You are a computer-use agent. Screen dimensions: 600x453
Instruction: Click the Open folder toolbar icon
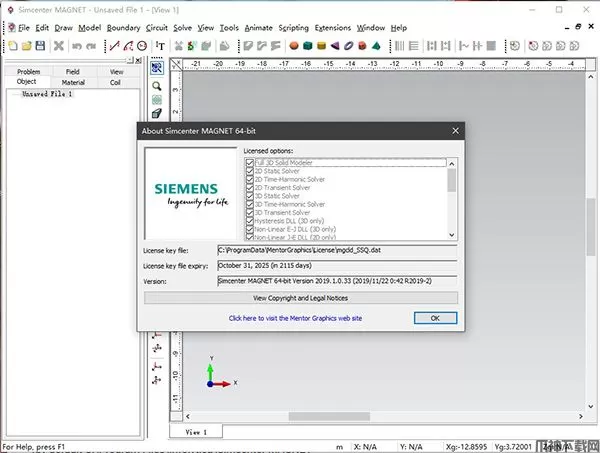pos(25,46)
